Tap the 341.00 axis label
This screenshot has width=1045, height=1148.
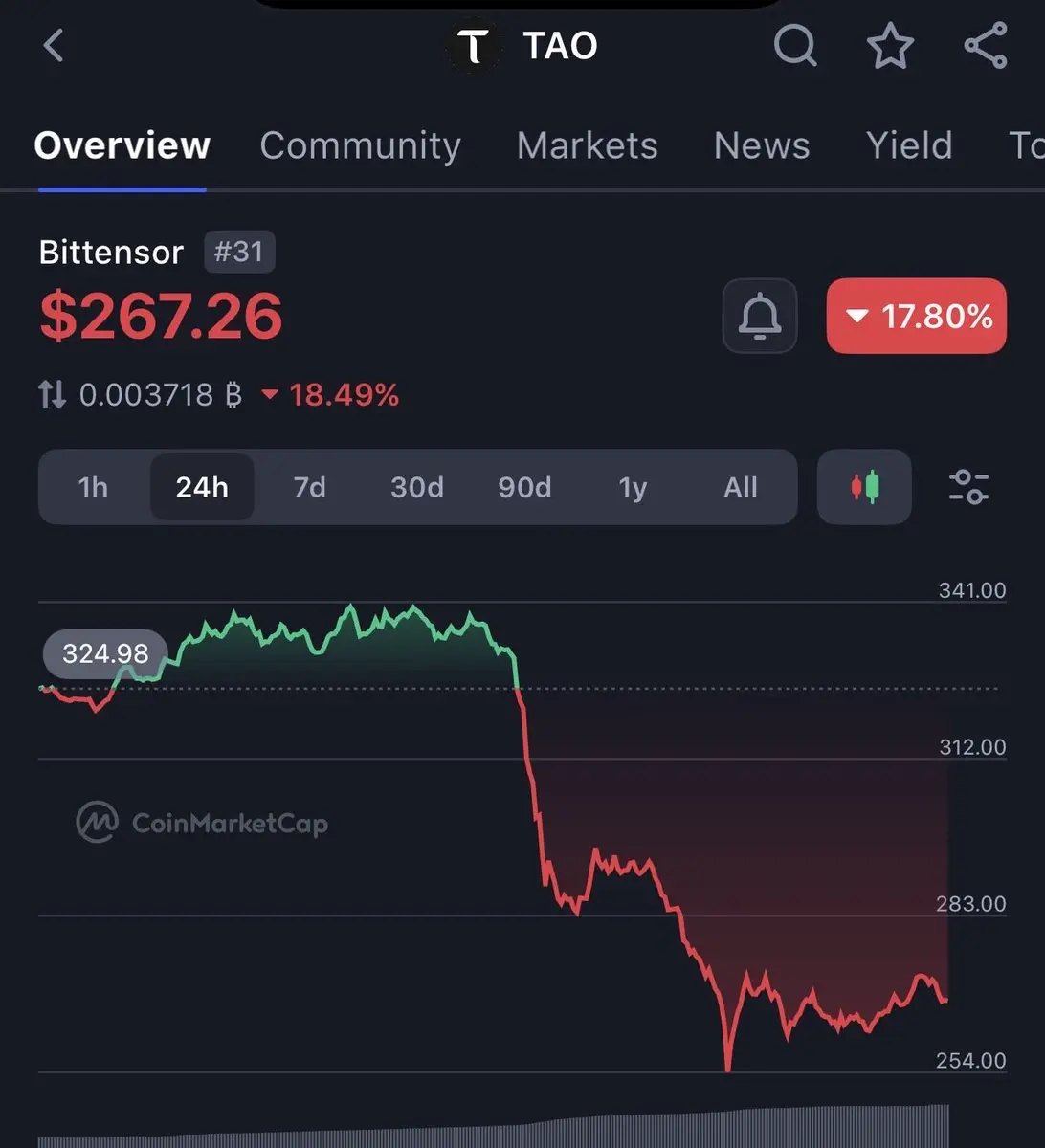[972, 590]
